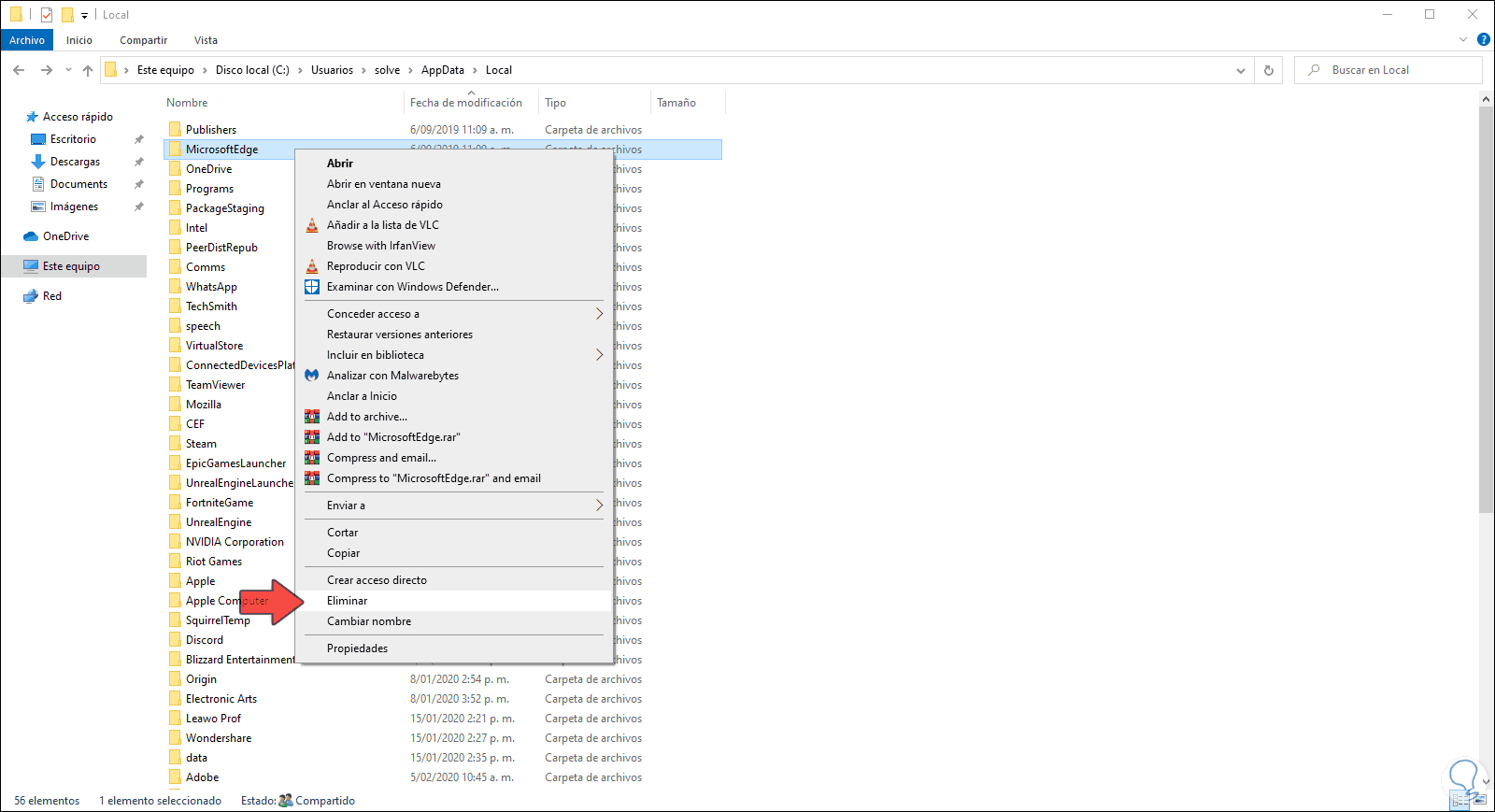Refresh the Local folder view

tap(1268, 70)
